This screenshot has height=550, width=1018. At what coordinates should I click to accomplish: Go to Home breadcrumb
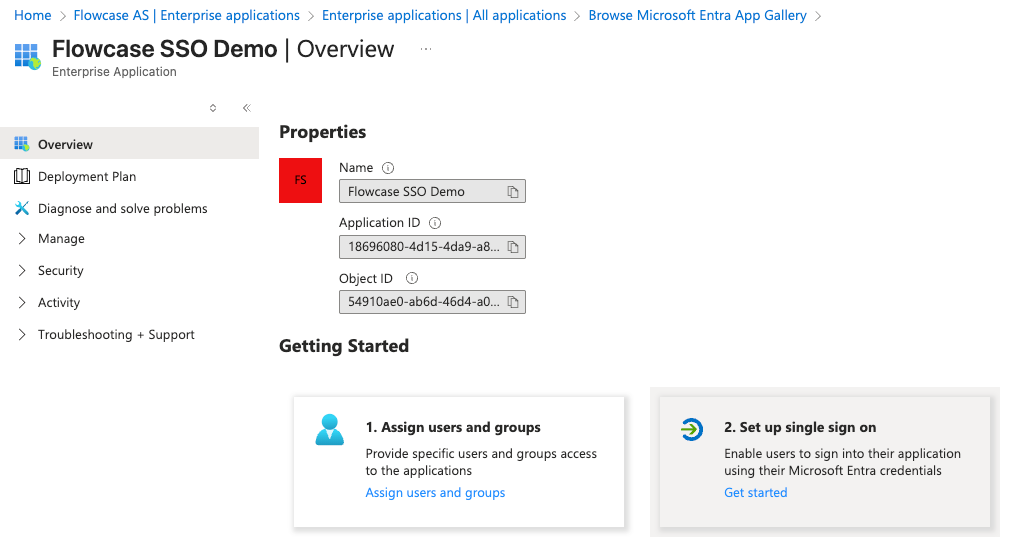tap(32, 15)
